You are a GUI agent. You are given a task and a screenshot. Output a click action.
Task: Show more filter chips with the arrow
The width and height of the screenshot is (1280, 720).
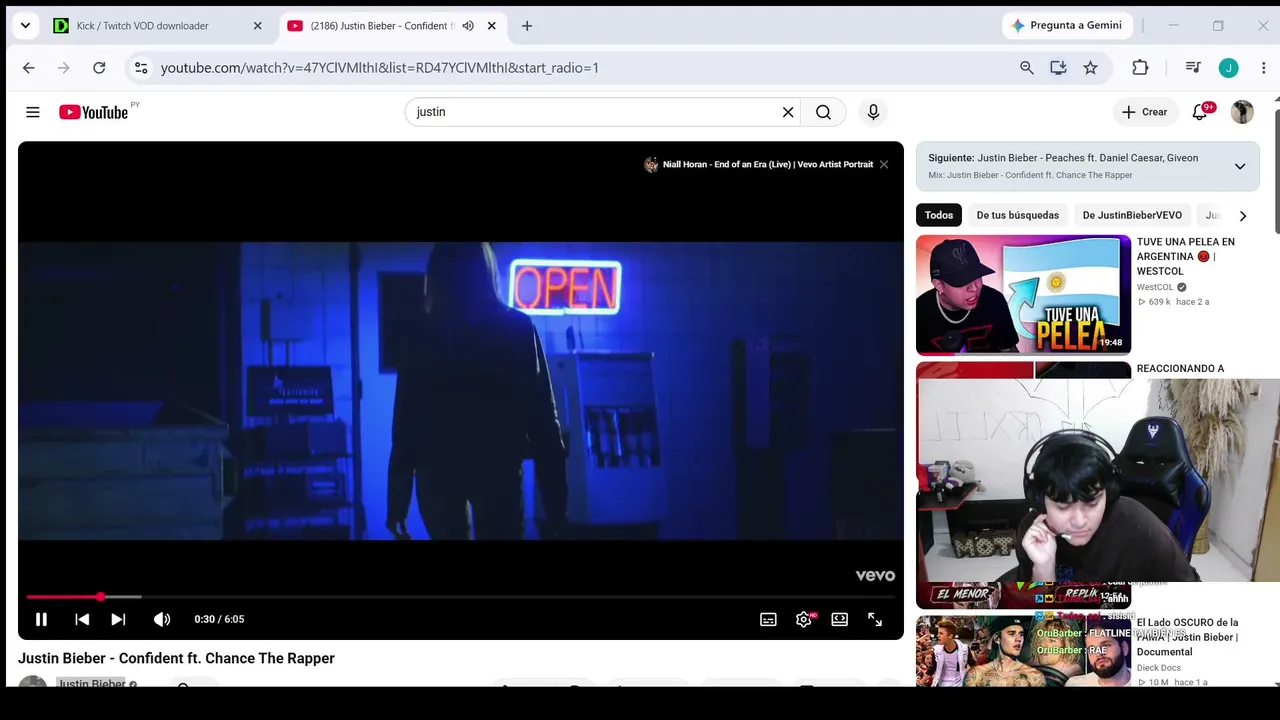[1242, 215]
